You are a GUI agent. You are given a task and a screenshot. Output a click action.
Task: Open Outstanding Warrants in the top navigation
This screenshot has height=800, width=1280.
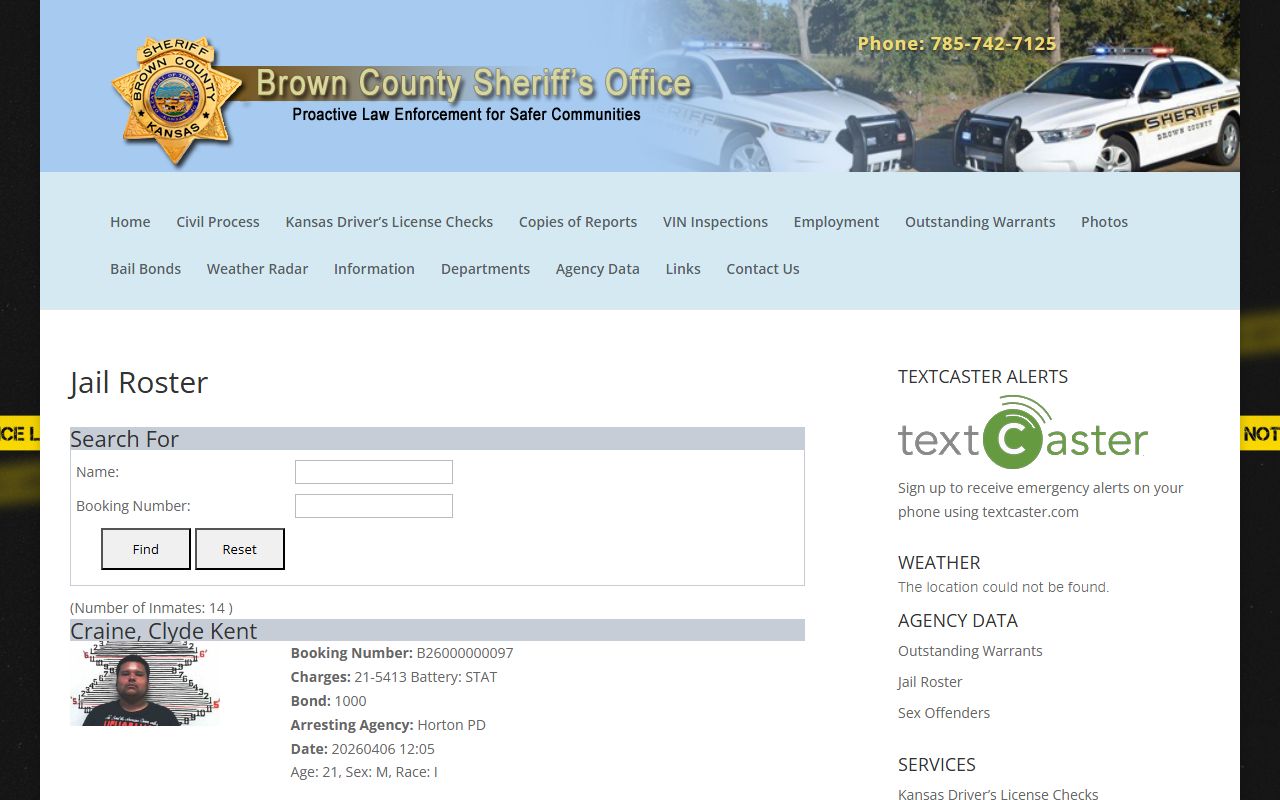980,222
